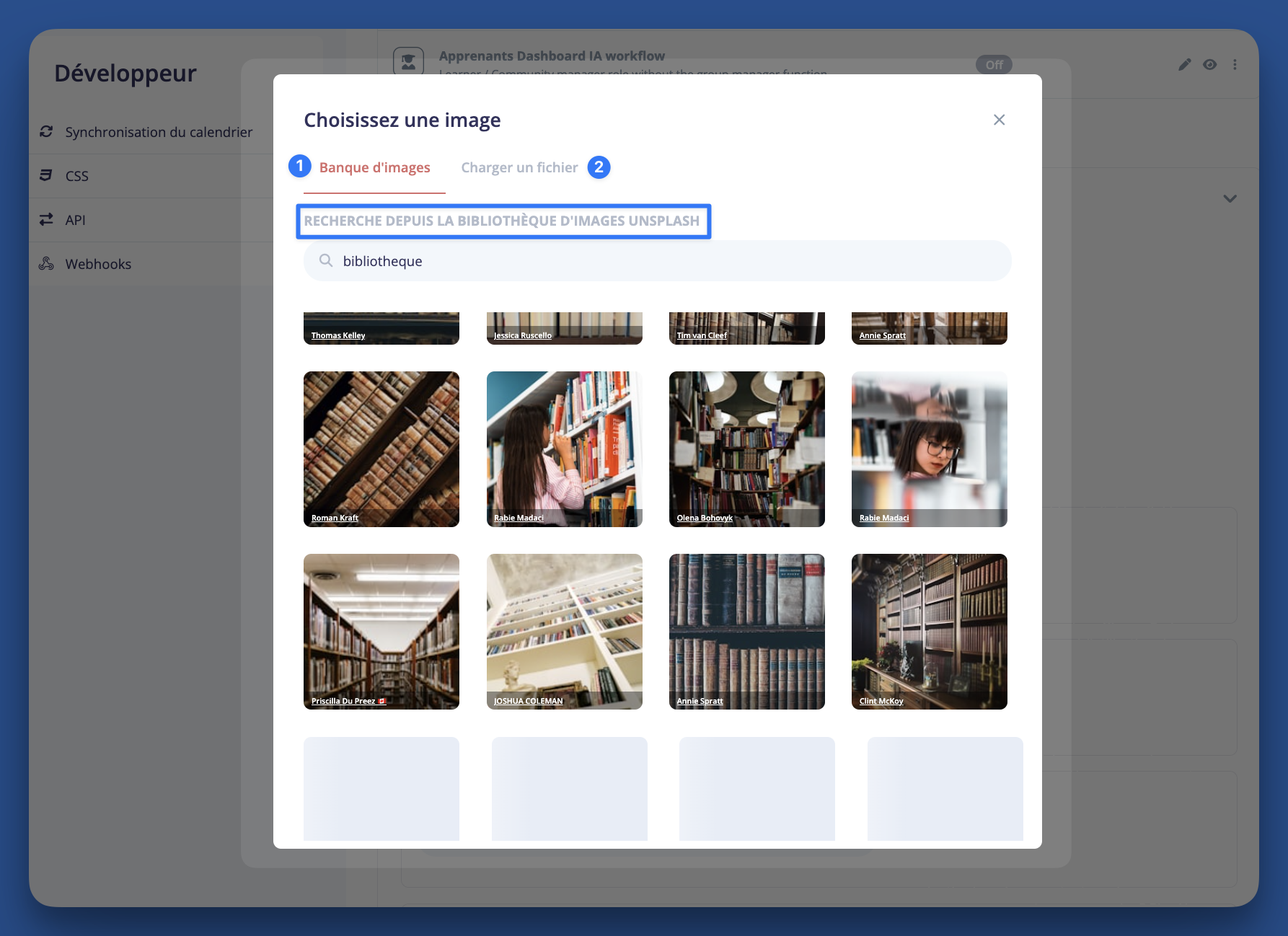The height and width of the screenshot is (936, 1288).
Task: Click the Webhooks icon in sidebar
Action: tap(46, 263)
